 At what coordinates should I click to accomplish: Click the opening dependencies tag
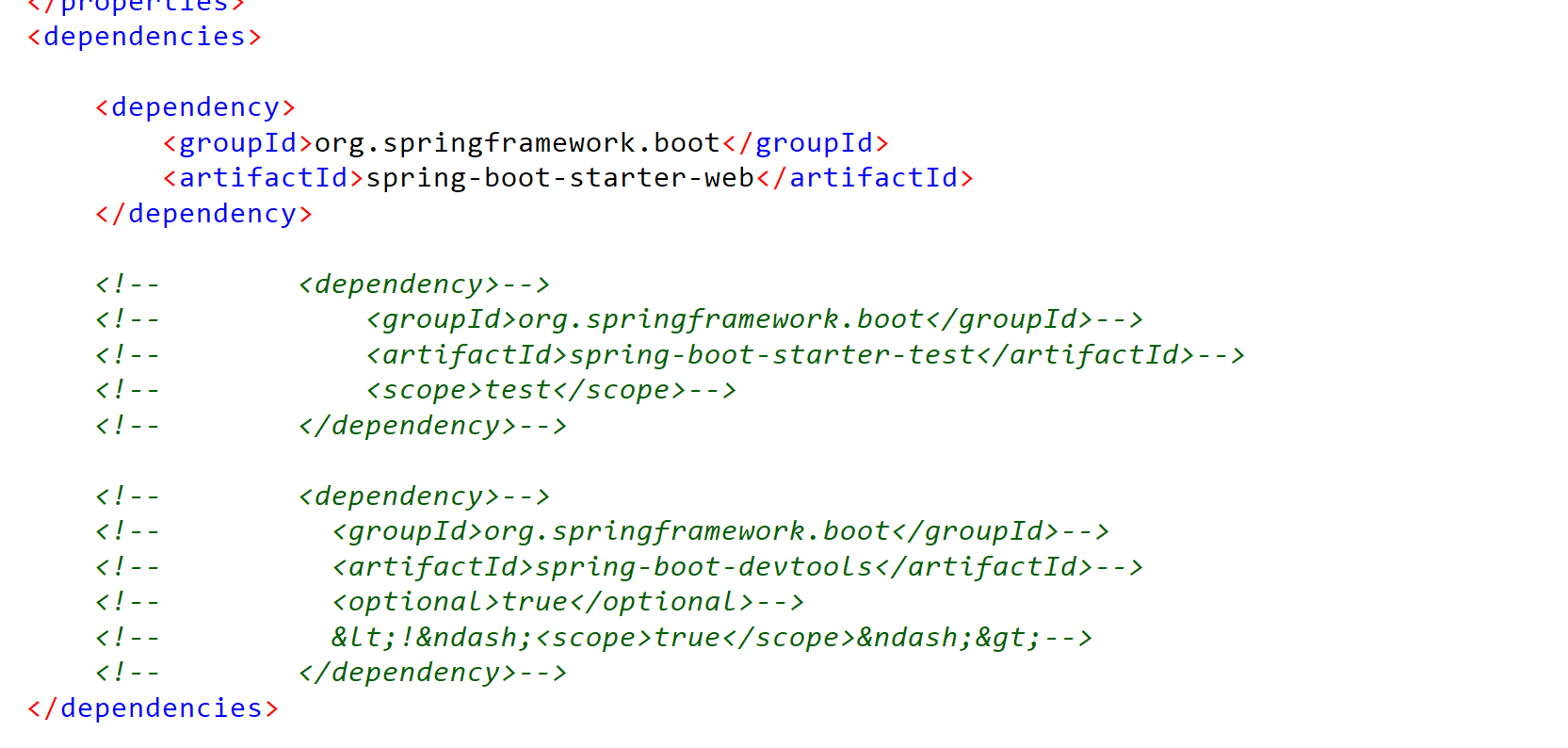tap(144, 37)
